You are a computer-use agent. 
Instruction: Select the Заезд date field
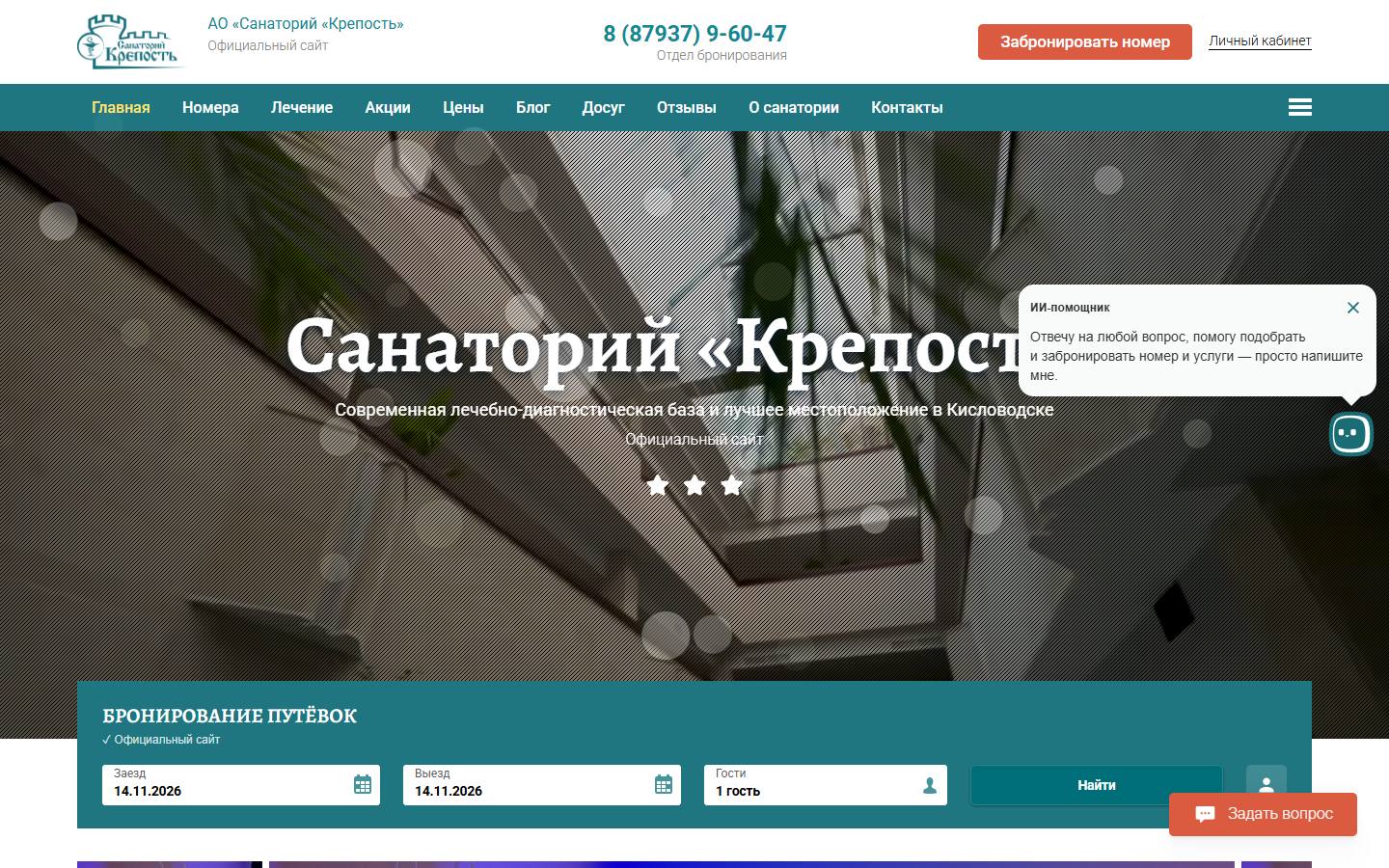[241, 784]
